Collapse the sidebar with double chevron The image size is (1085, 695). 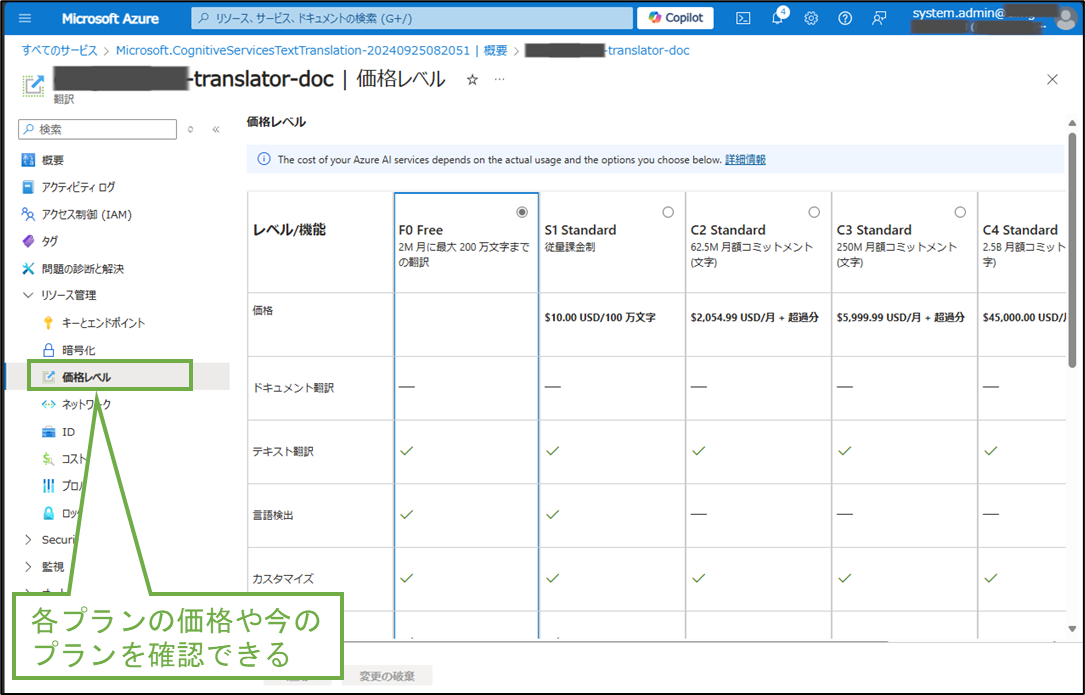pyautogui.click(x=216, y=129)
